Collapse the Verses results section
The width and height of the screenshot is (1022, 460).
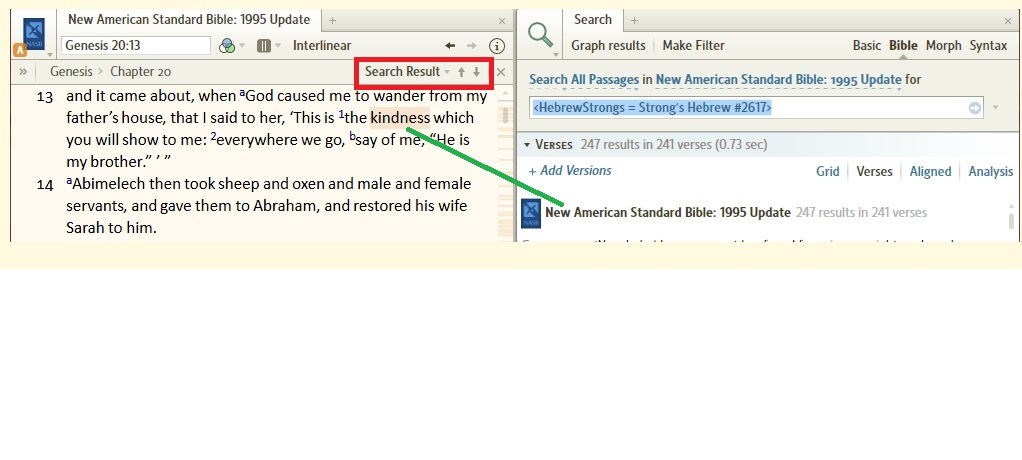click(527, 145)
